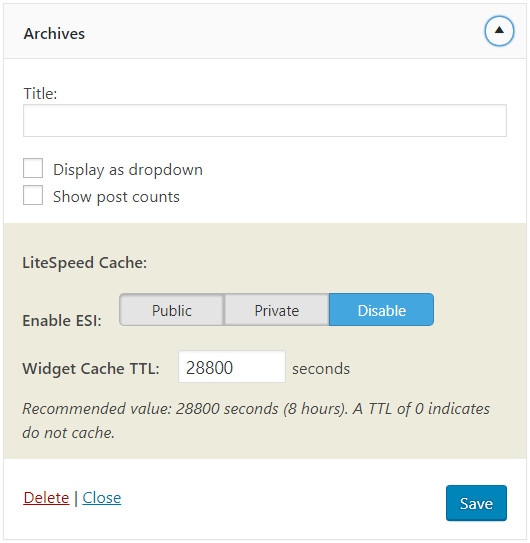Click the Archives widget header title
Image resolution: width=530 pixels, height=543 pixels.
point(54,34)
